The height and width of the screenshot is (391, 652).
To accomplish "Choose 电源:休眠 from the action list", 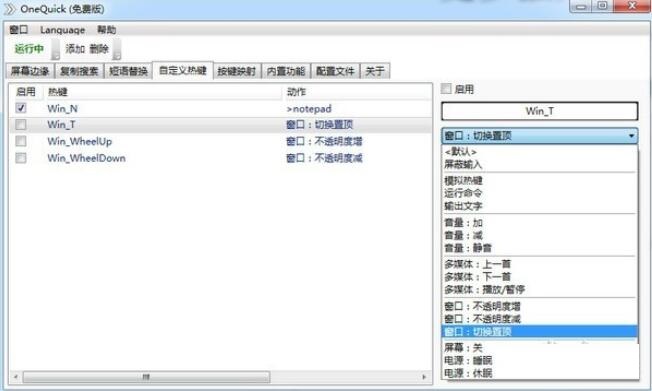I will tap(539, 373).
